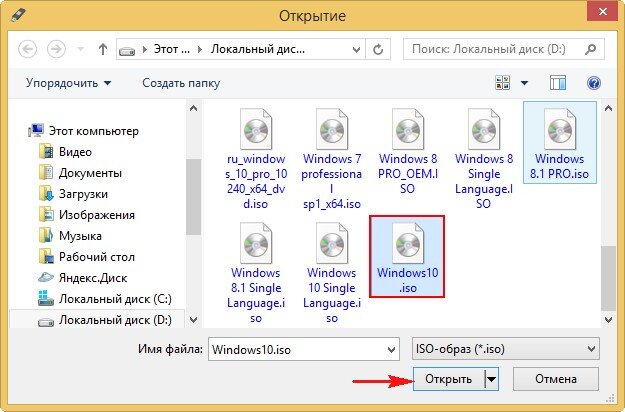Open the Музыка folder in sidebar
This screenshot has height=412, width=625.
[70, 236]
